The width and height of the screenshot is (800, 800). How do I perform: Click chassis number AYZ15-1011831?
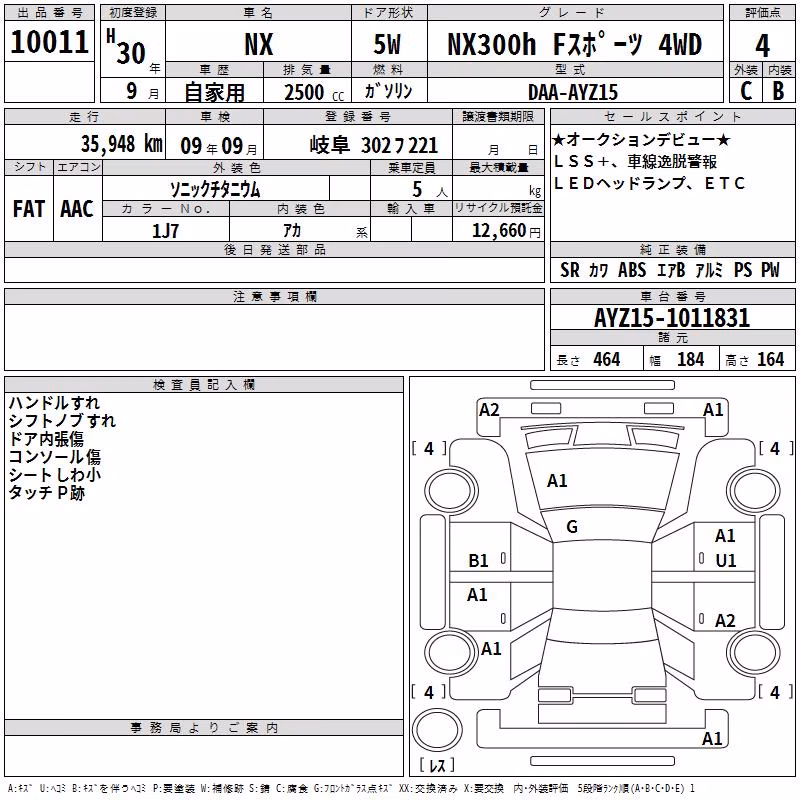(672, 318)
